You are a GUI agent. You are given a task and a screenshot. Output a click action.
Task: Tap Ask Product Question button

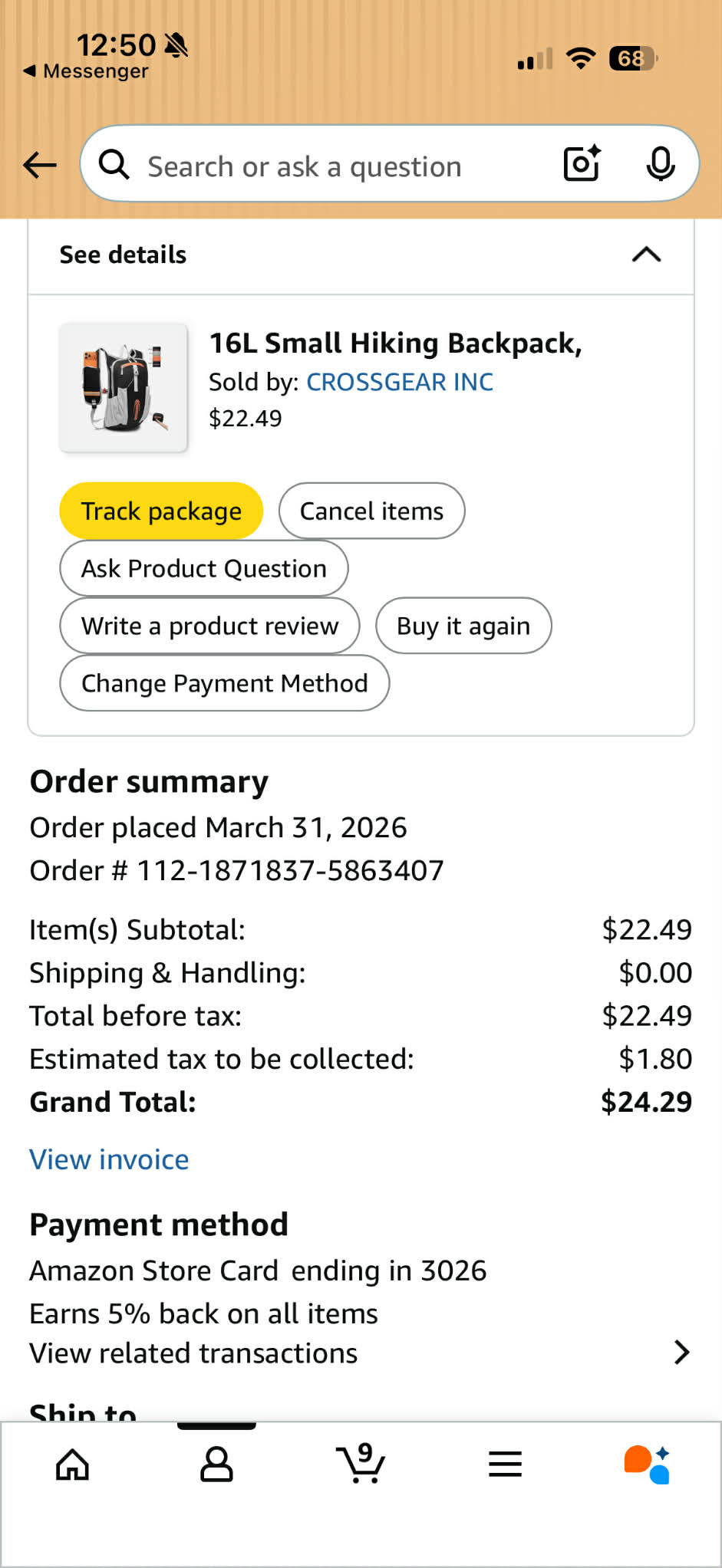[x=204, y=568]
